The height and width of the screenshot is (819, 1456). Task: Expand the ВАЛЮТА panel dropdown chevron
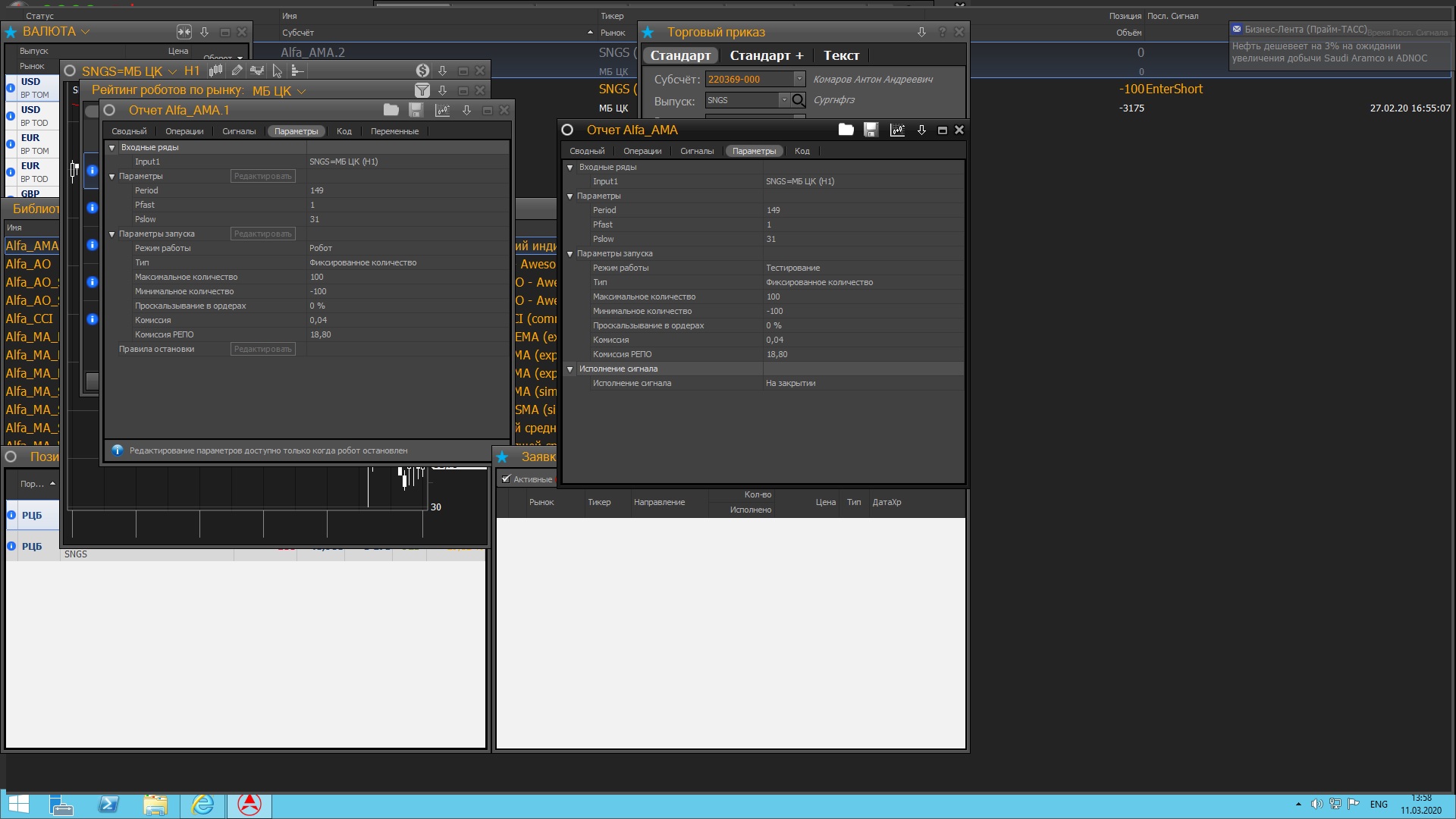(85, 32)
